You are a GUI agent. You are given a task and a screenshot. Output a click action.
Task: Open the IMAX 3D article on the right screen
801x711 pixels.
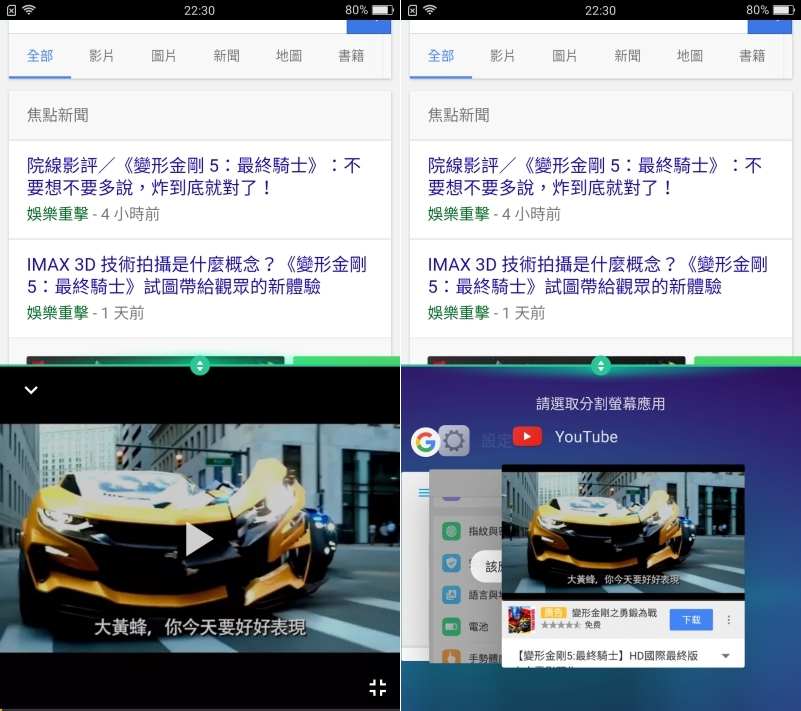[x=596, y=276]
